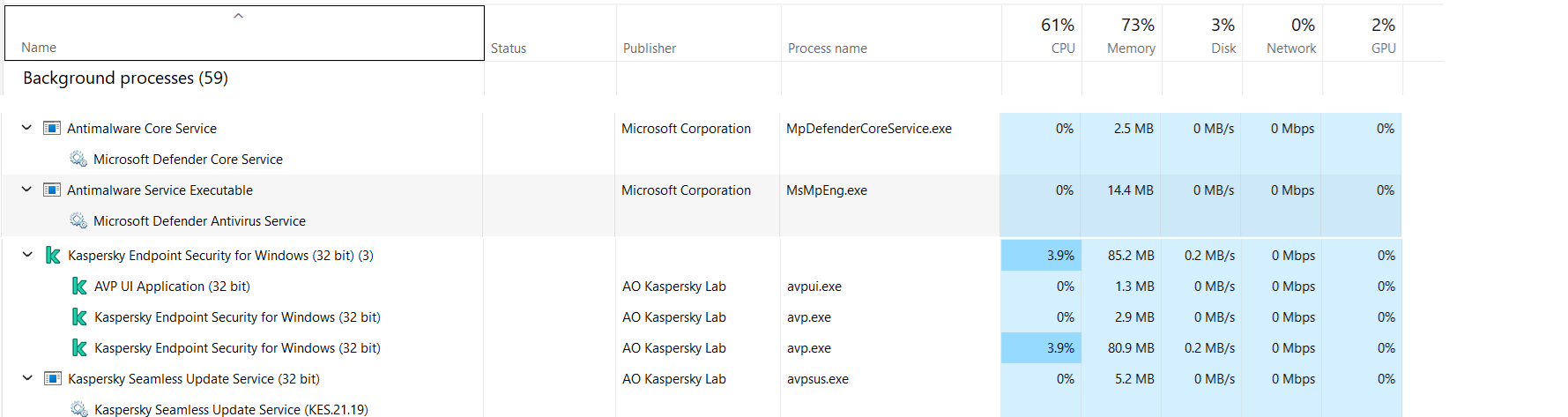Collapse the Antimalware Service Executable group

coord(26,190)
